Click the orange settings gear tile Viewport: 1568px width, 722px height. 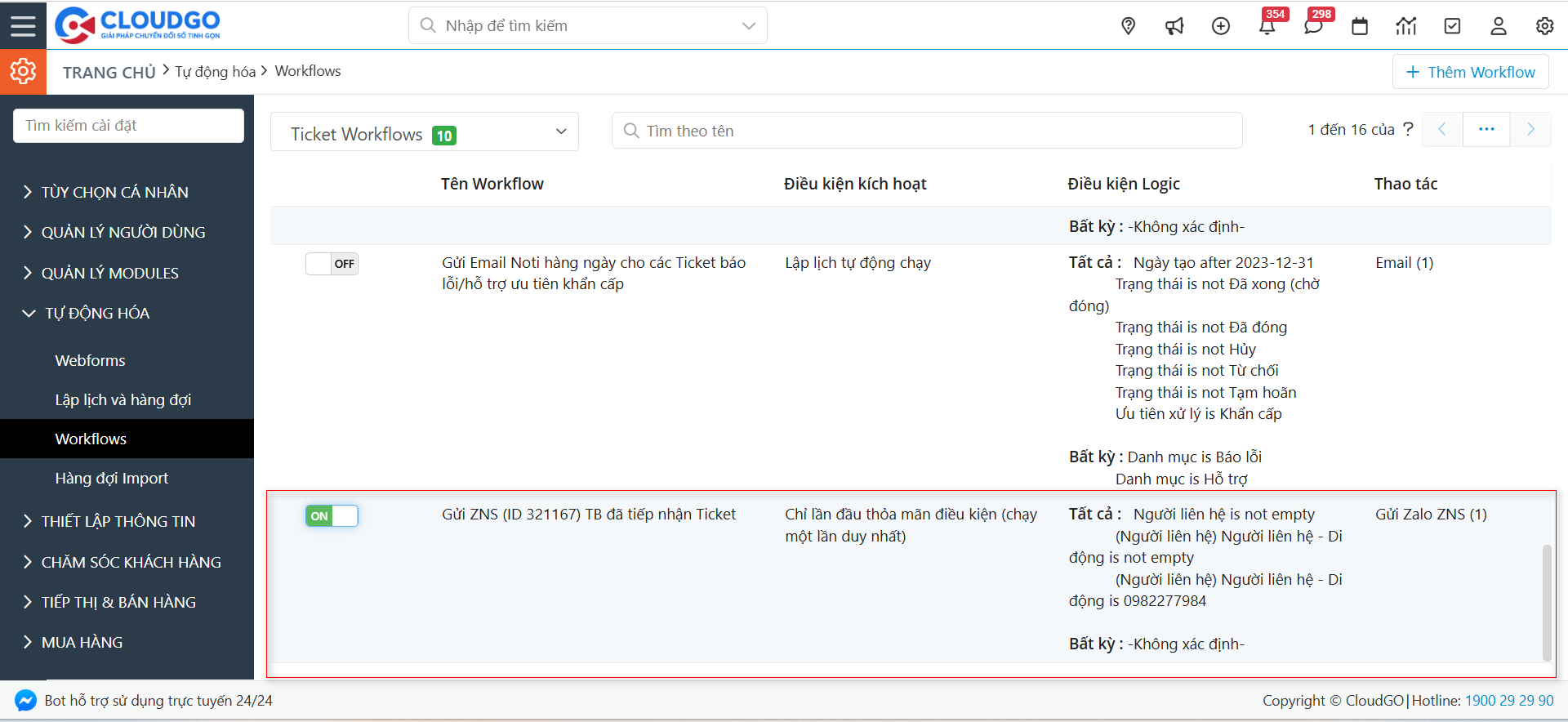click(23, 72)
